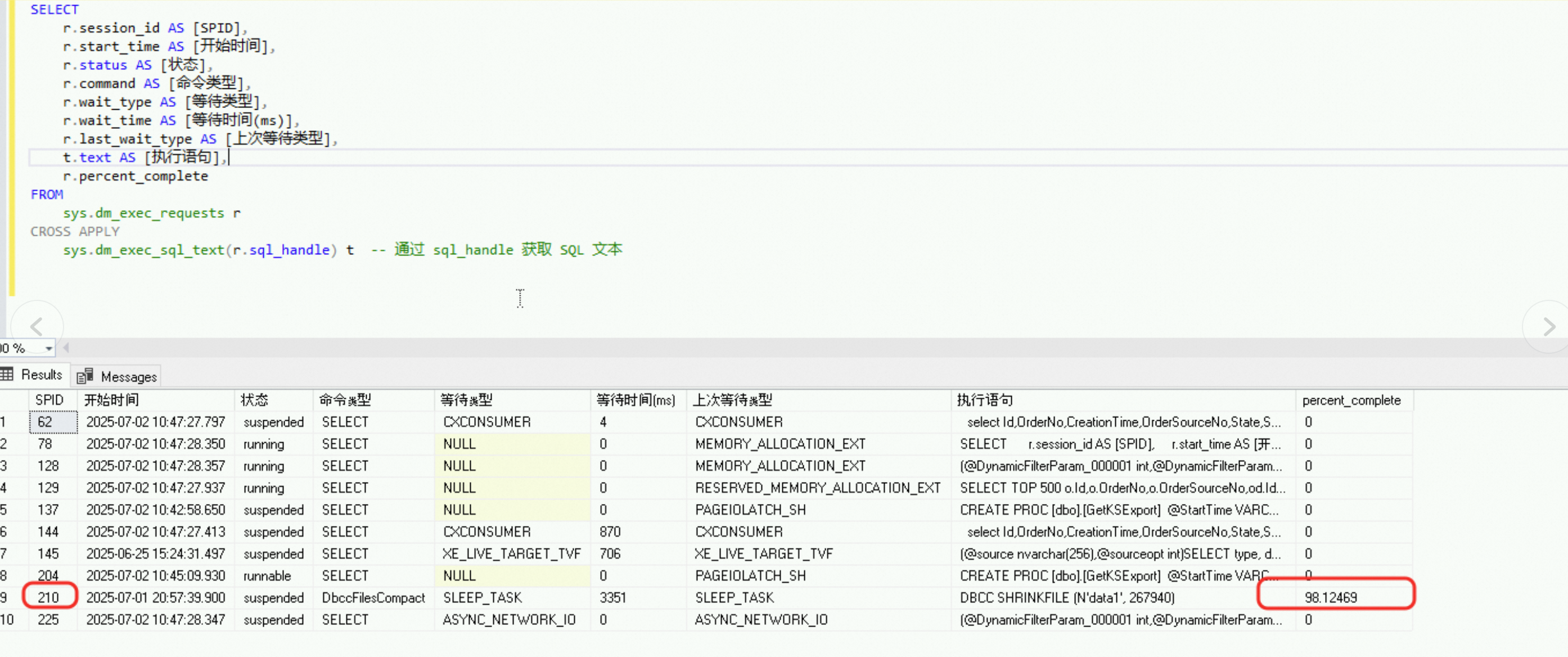
Task: Select the percent_complete column header
Action: [1351, 400]
